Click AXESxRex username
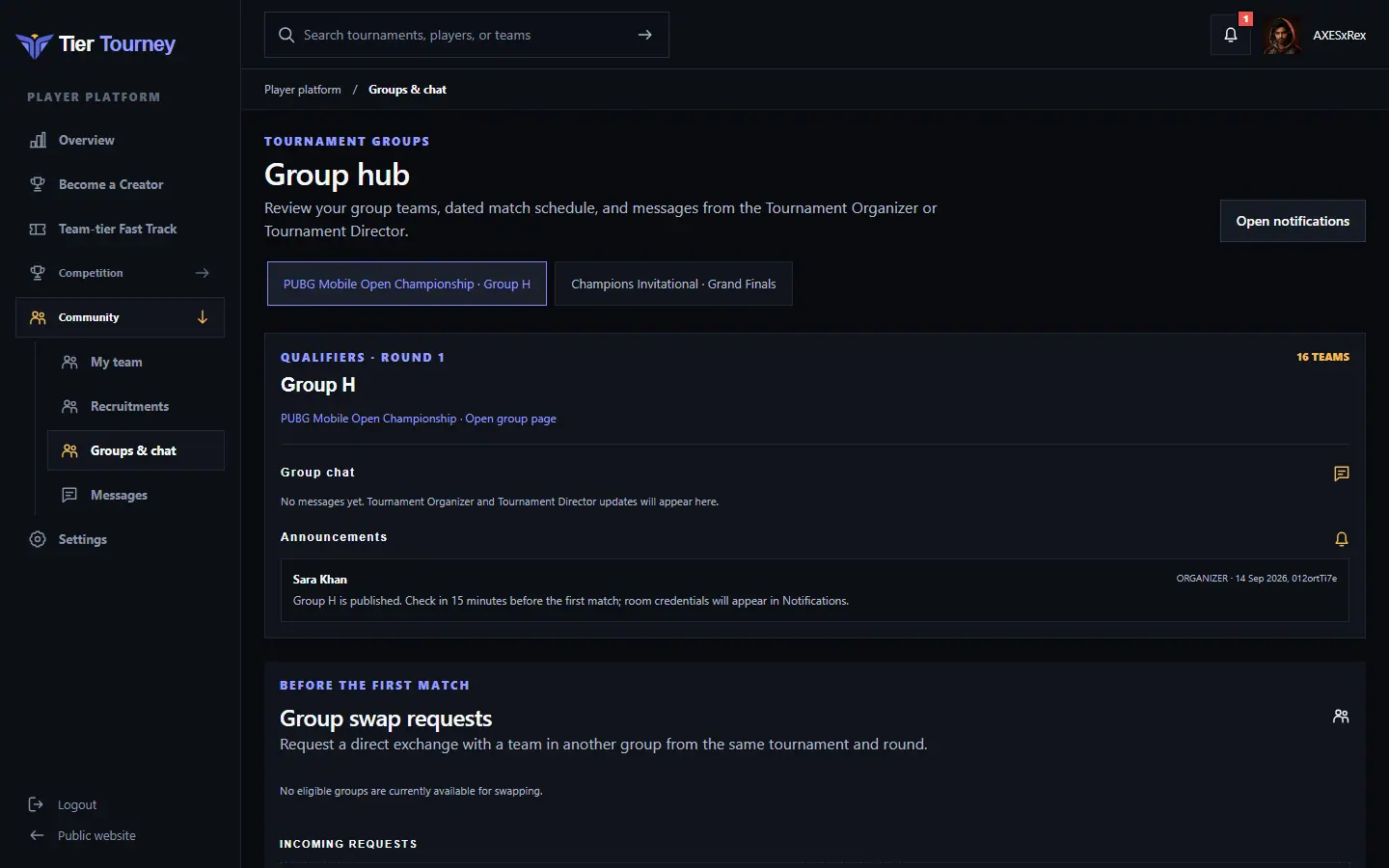The height and width of the screenshot is (868, 1389). pyautogui.click(x=1339, y=36)
